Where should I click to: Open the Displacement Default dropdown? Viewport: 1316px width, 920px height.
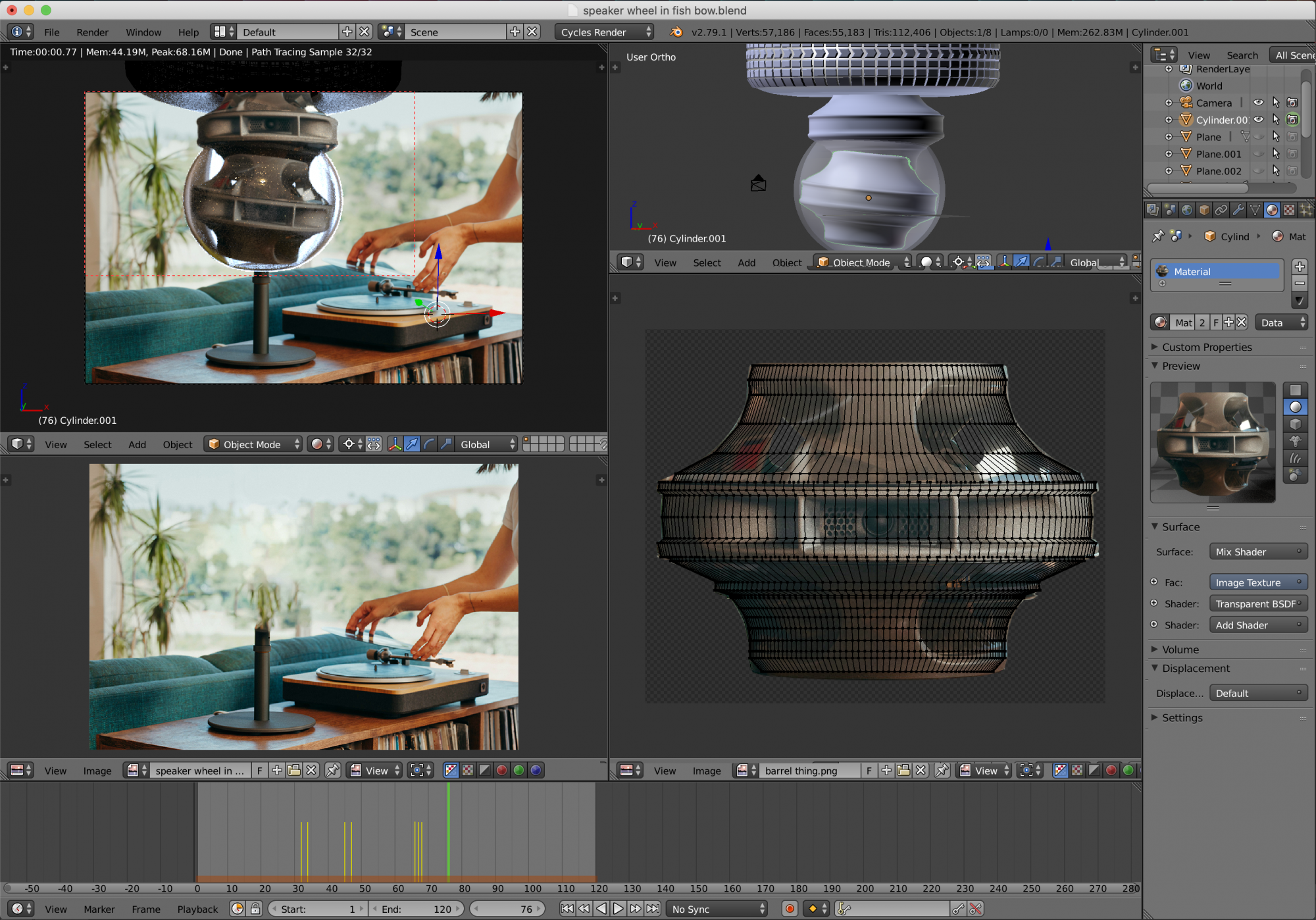[x=1258, y=694]
